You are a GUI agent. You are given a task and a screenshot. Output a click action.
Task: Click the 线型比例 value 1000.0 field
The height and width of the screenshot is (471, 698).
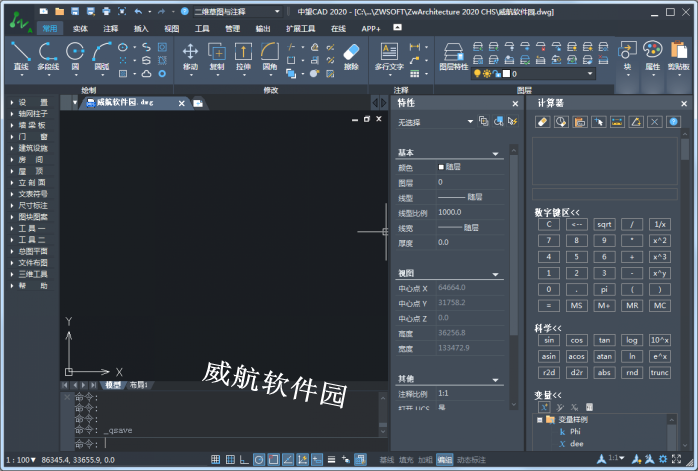pos(470,212)
